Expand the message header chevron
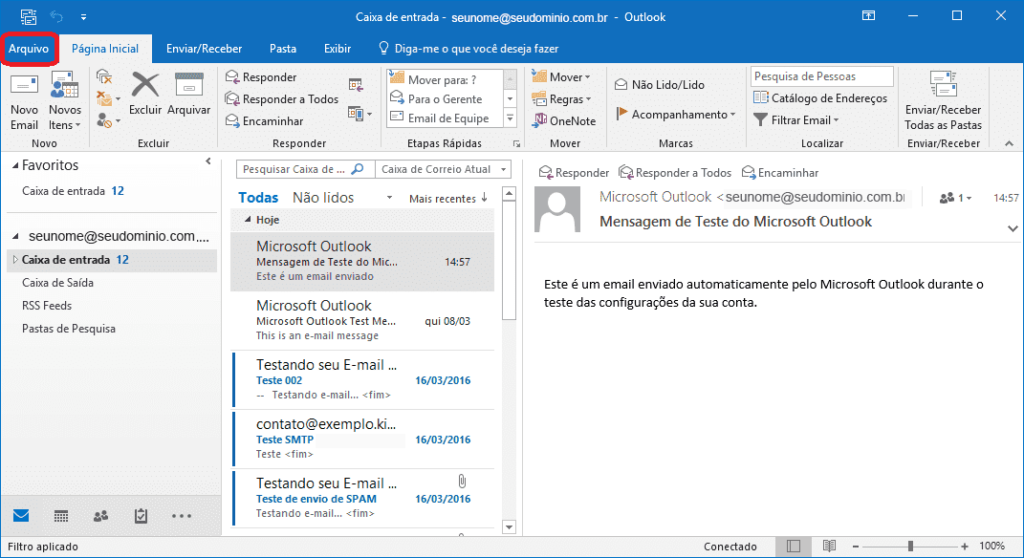This screenshot has width=1024, height=558. [x=1012, y=229]
